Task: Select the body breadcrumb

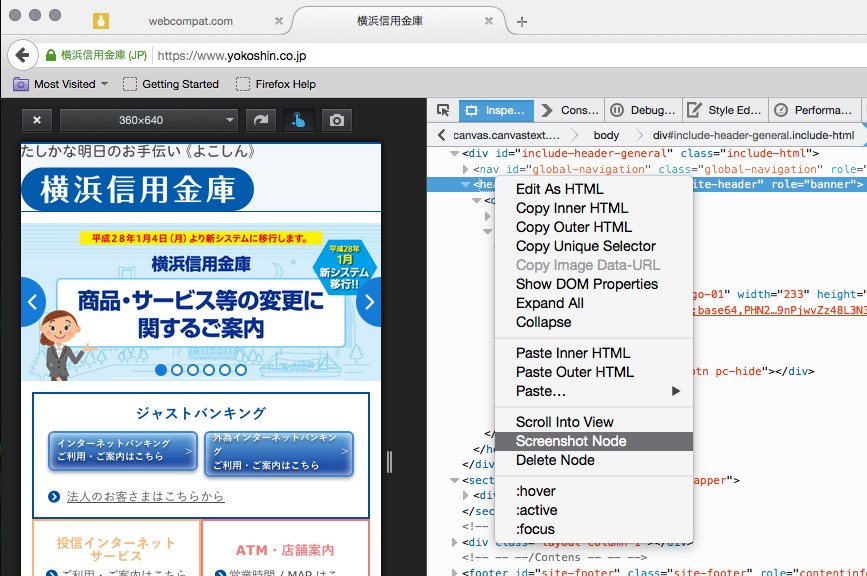Action: tap(606, 135)
